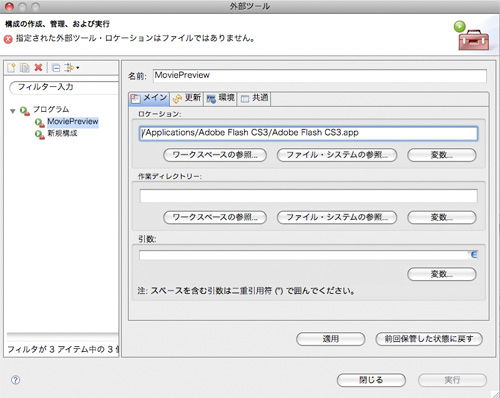Open 変数 variables for arguments
The height and width of the screenshot is (398, 500).
click(x=442, y=274)
